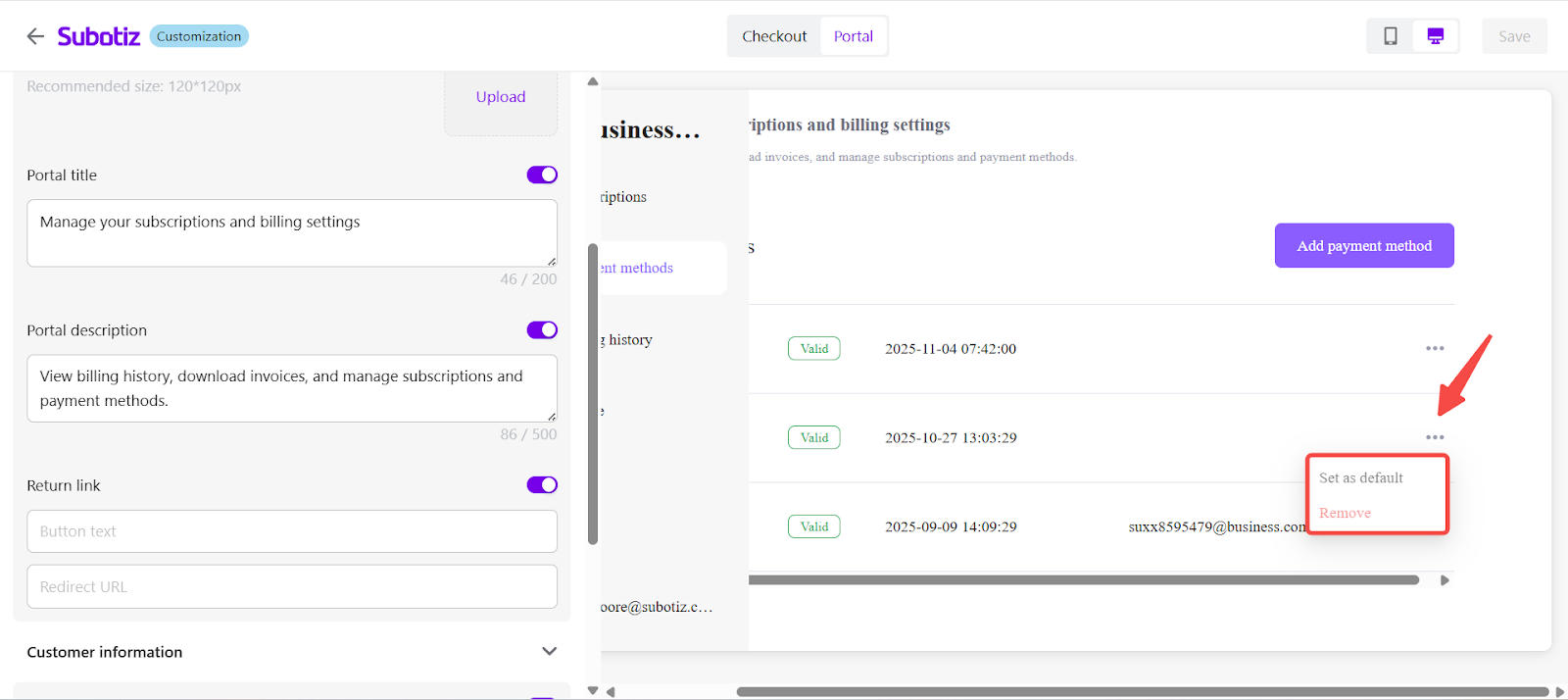Click the preview scroll-up arrow
This screenshot has height=700, width=1568.
593,81
